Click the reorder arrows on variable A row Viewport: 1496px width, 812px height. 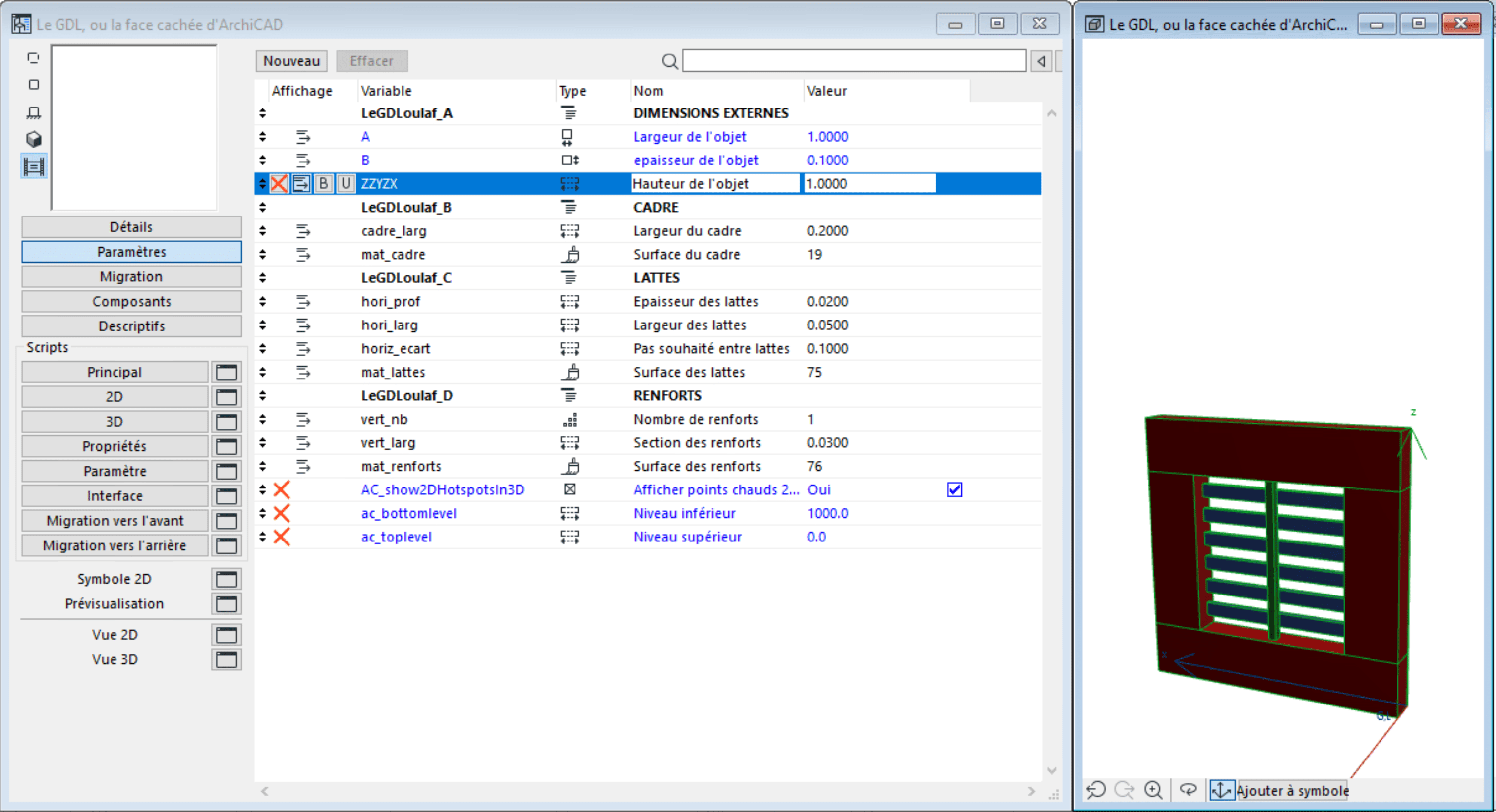coord(263,137)
